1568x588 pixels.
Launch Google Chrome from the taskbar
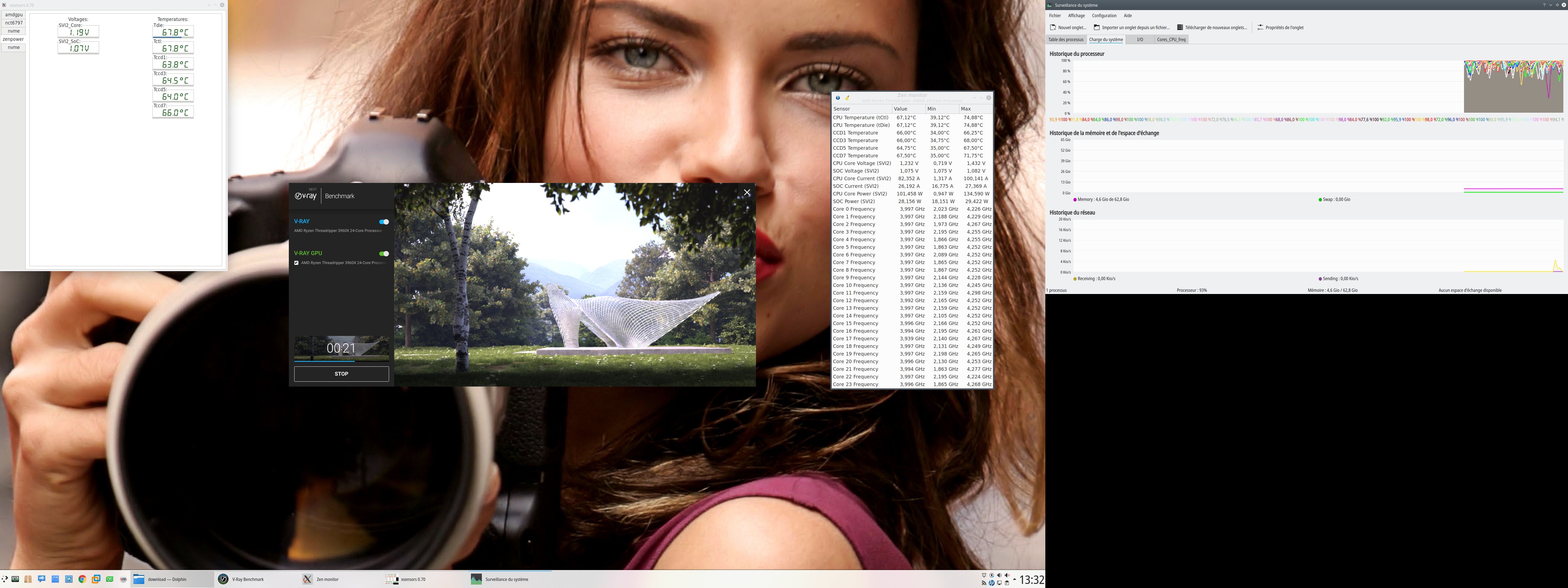[82, 579]
